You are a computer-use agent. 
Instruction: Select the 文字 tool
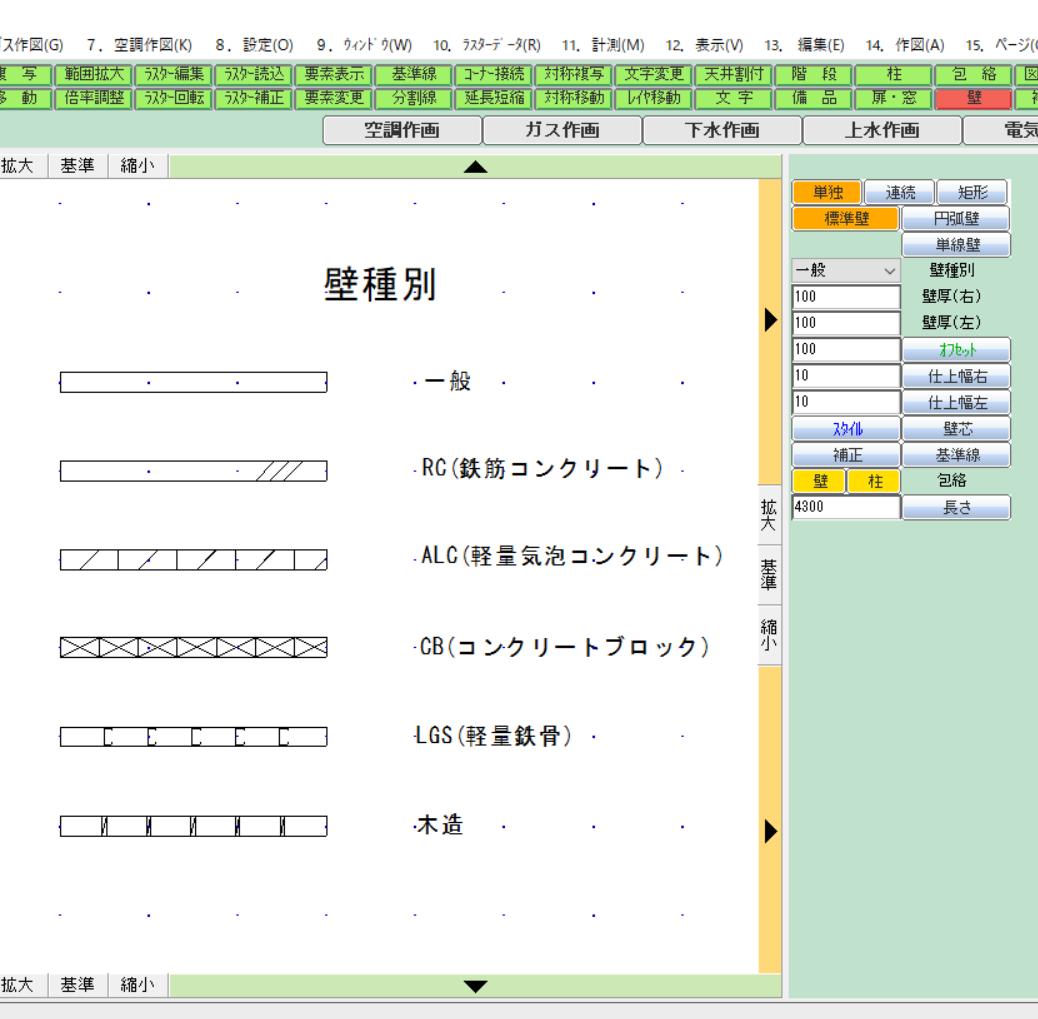734,99
